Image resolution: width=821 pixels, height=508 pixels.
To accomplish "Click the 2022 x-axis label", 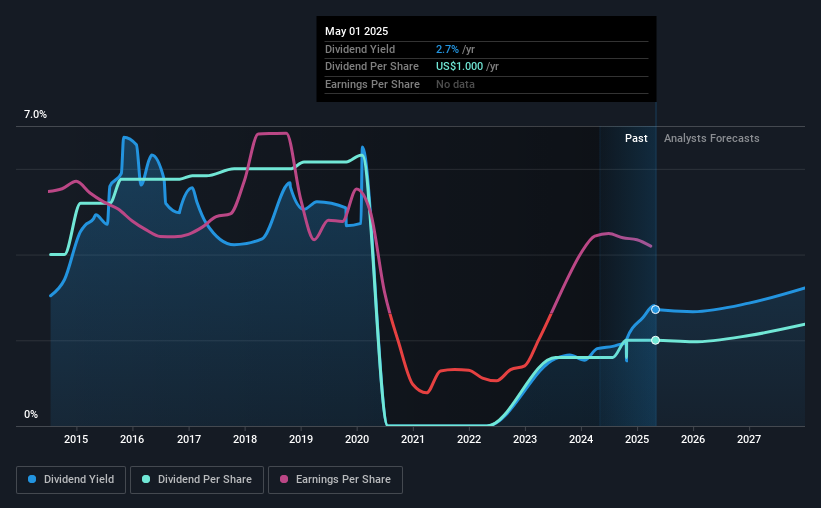I will click(x=469, y=439).
